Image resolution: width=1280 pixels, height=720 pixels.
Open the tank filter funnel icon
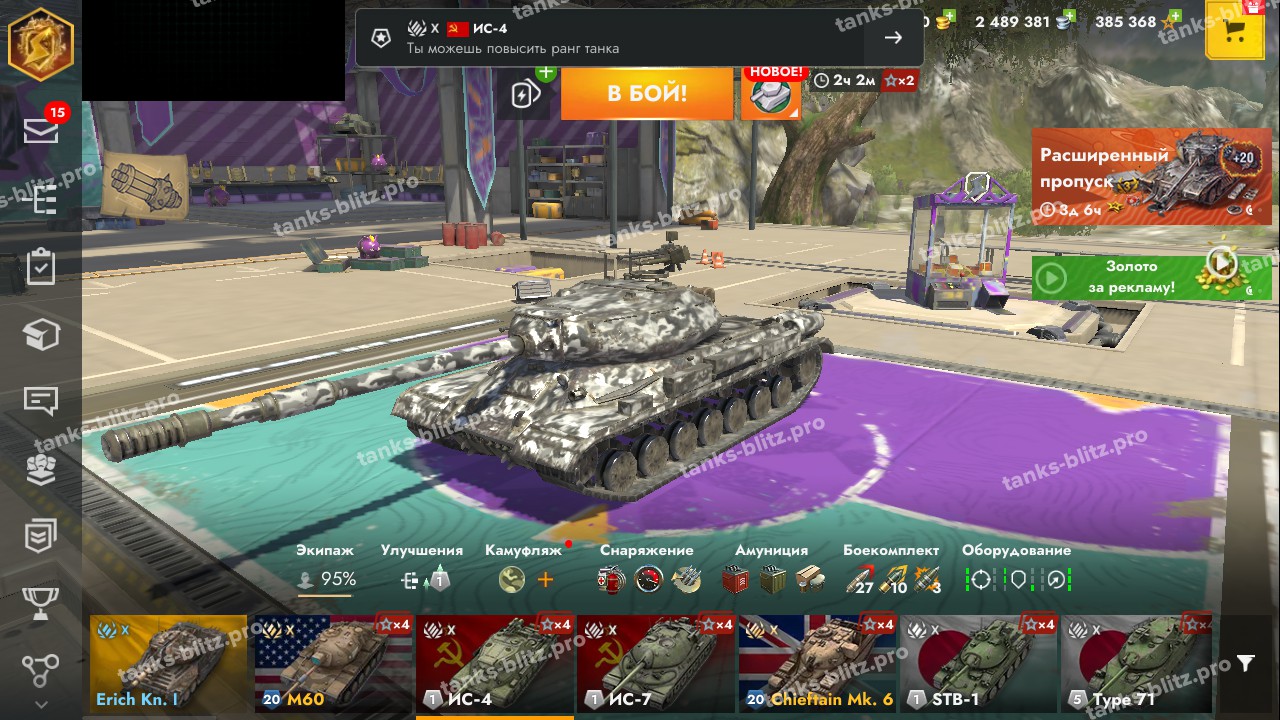(1245, 663)
